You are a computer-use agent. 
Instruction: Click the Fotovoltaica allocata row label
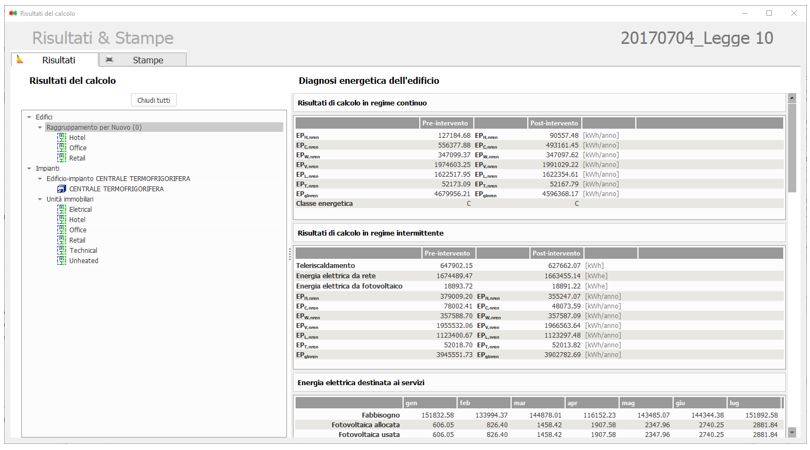click(x=366, y=425)
